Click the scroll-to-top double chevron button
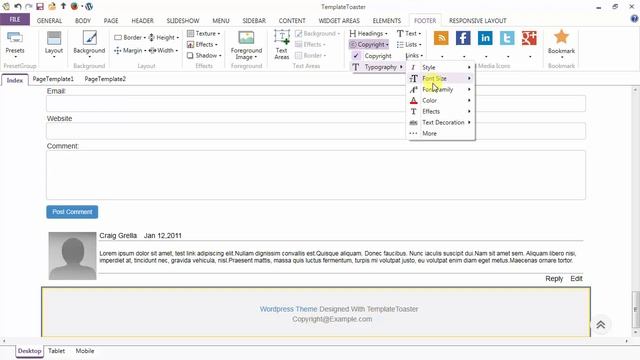The width and height of the screenshot is (640, 360). click(x=601, y=325)
